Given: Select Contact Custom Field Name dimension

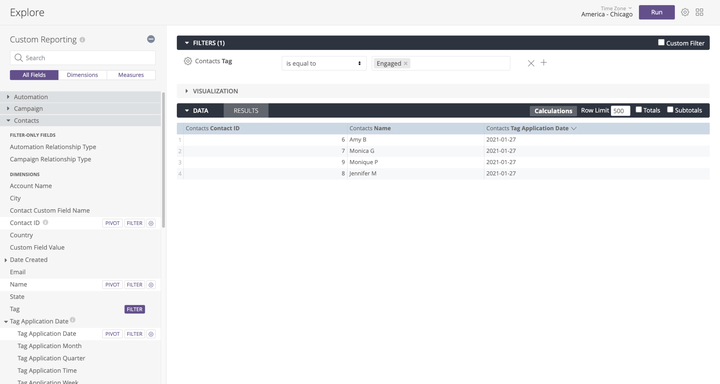Looking at the screenshot, I should pyautogui.click(x=50, y=210).
